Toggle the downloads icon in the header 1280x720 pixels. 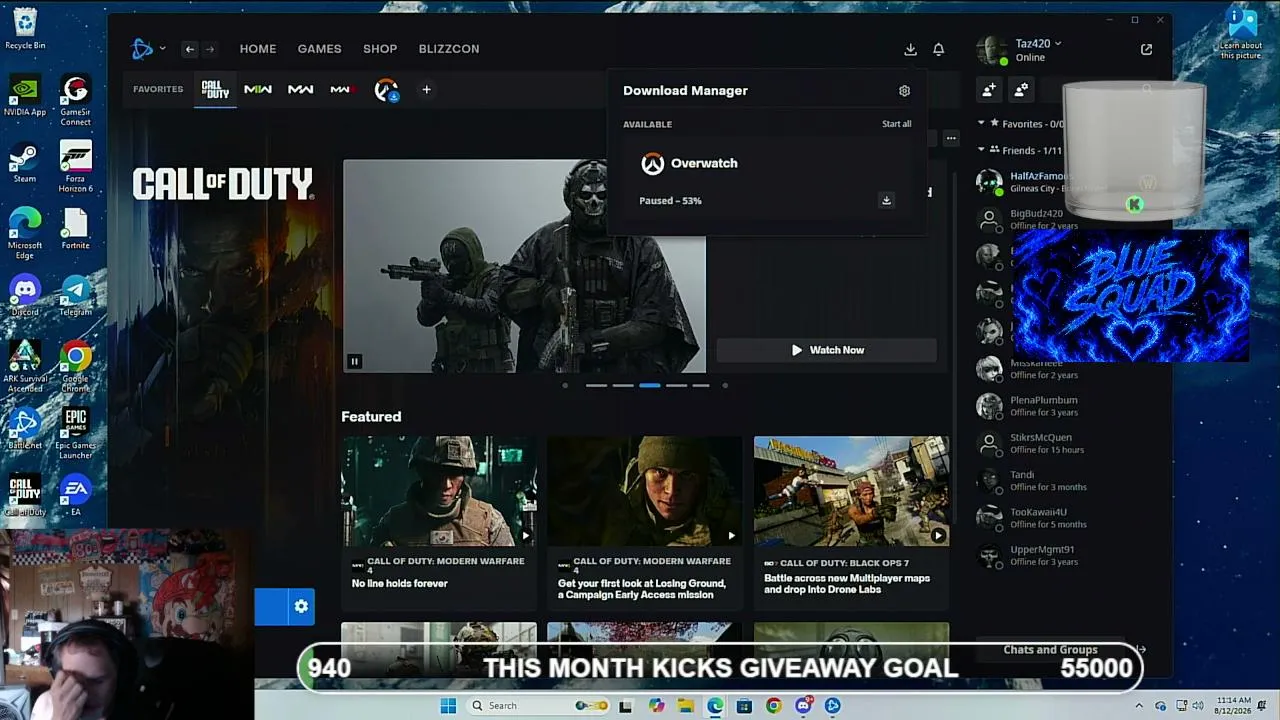click(910, 49)
